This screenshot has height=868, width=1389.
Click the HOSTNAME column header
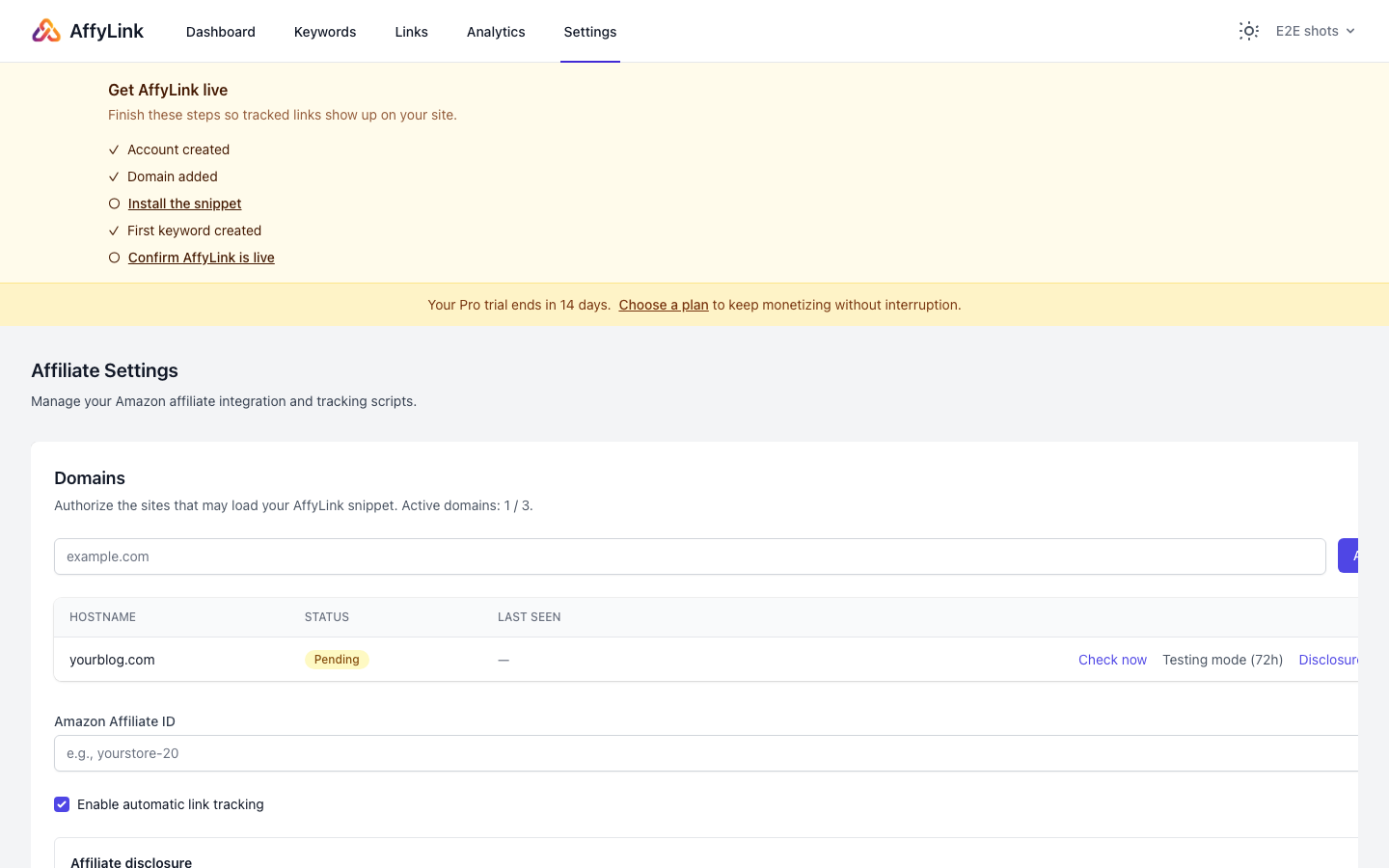tap(102, 617)
